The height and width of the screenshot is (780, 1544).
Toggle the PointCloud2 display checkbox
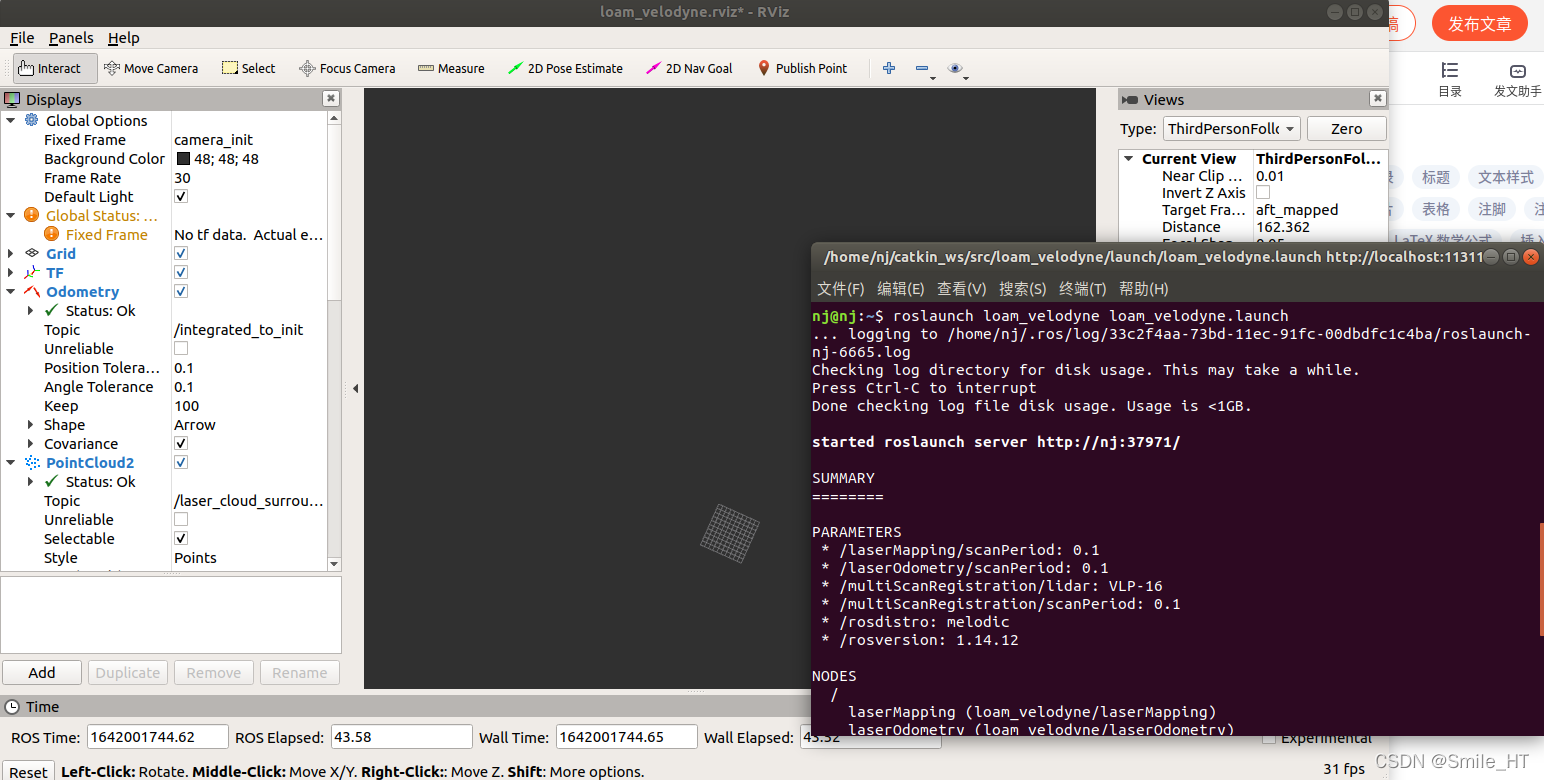(x=181, y=462)
